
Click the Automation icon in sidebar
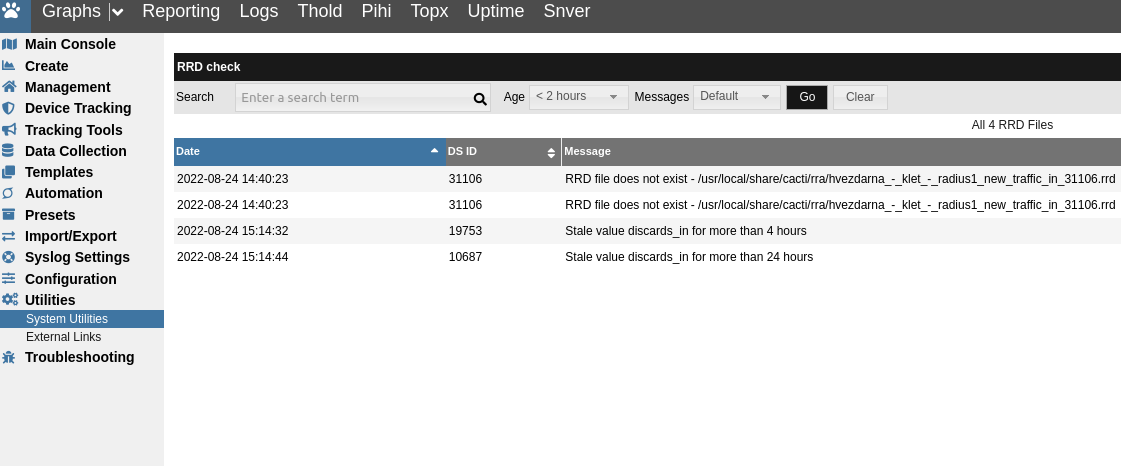pos(9,193)
